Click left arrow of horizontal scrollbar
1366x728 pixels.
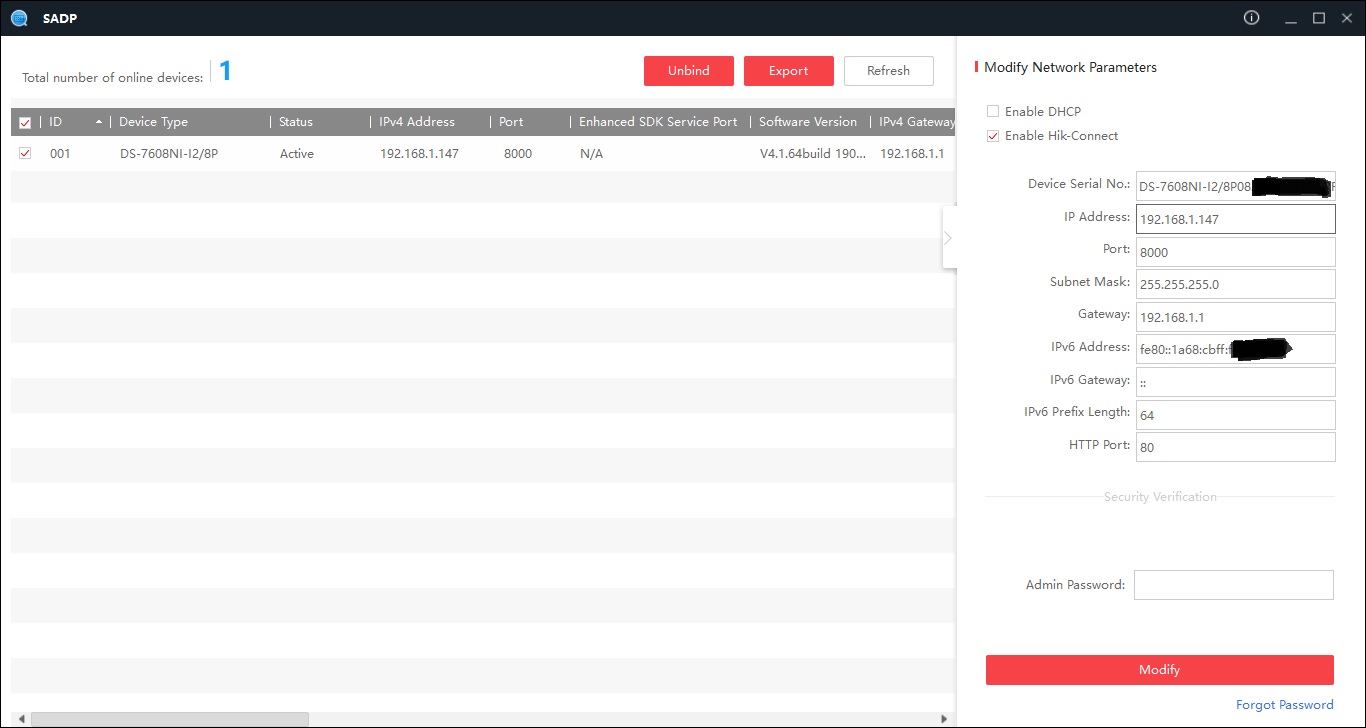(19, 718)
